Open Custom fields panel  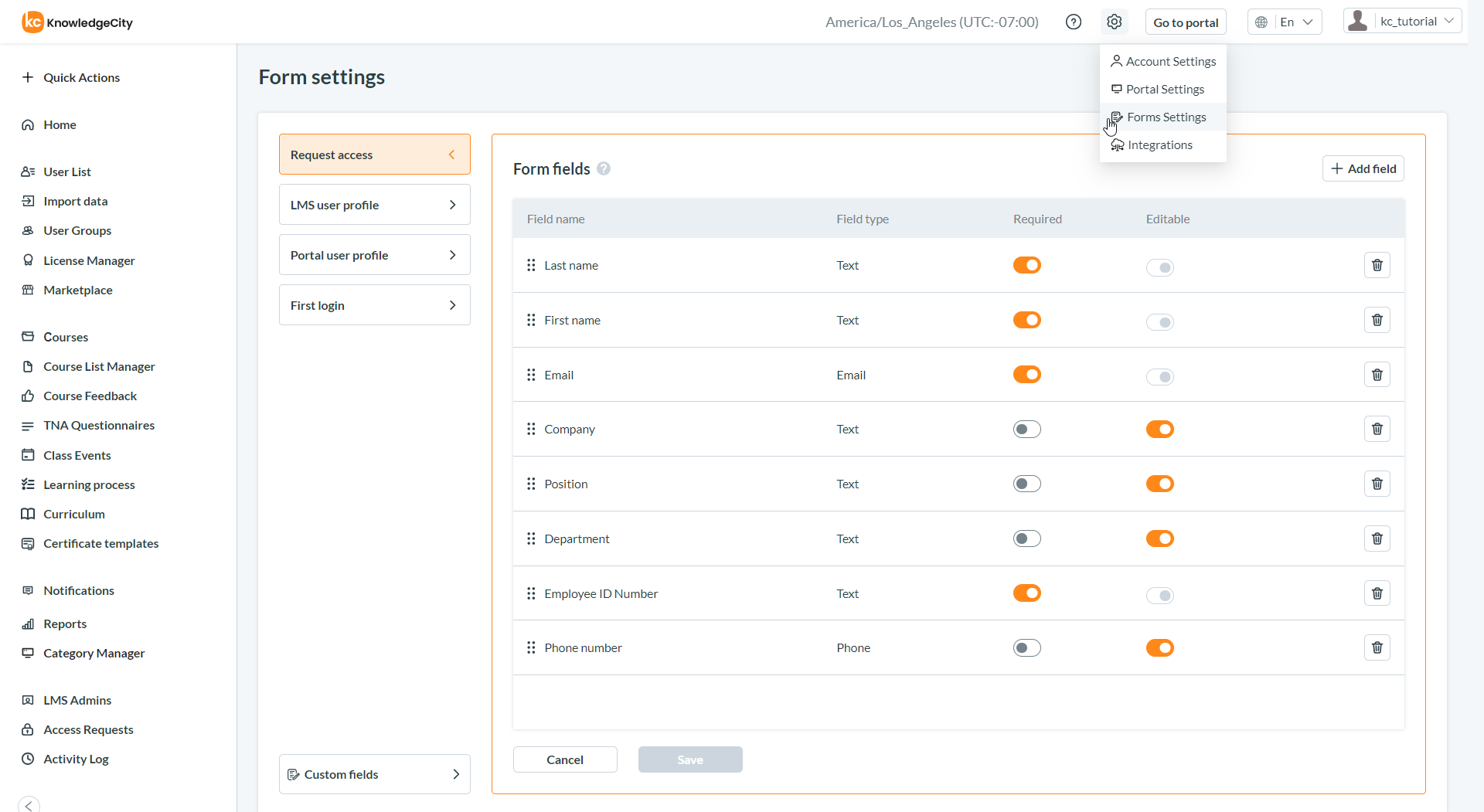(374, 774)
